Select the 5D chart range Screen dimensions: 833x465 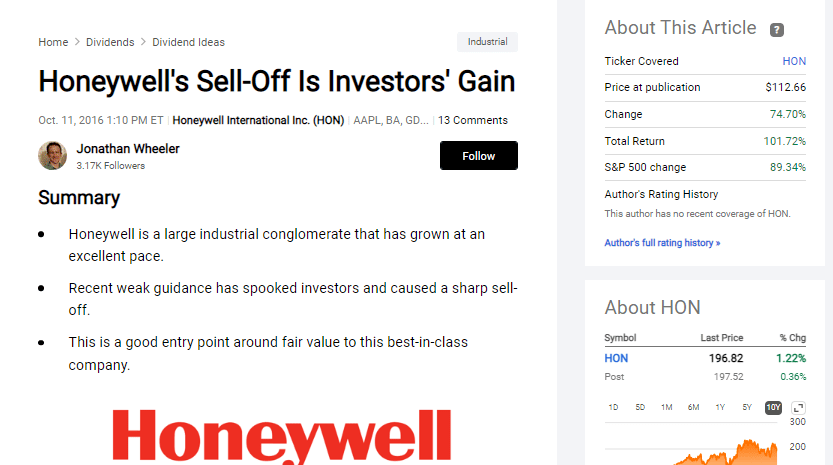[640, 408]
